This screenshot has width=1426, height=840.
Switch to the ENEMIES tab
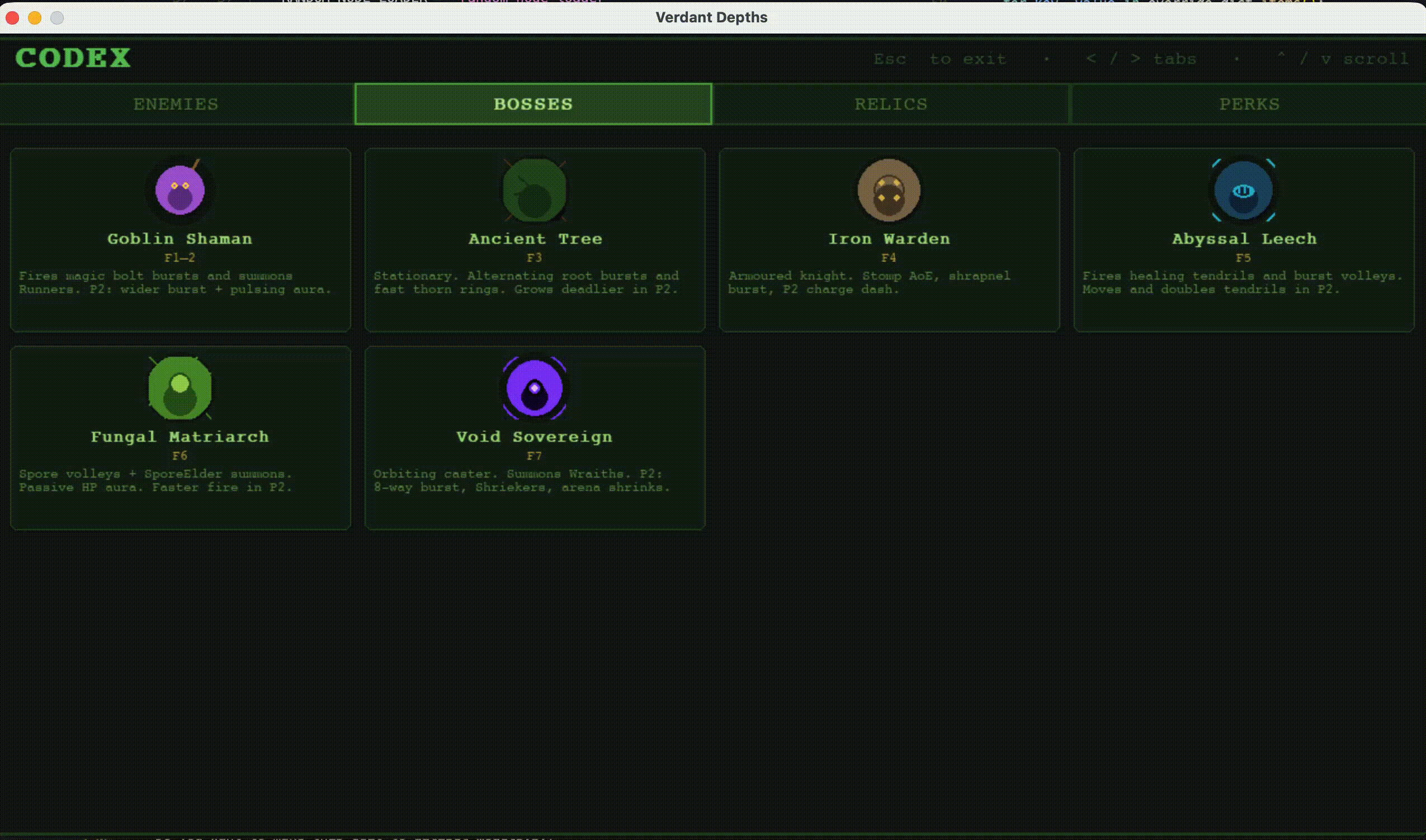(177, 104)
